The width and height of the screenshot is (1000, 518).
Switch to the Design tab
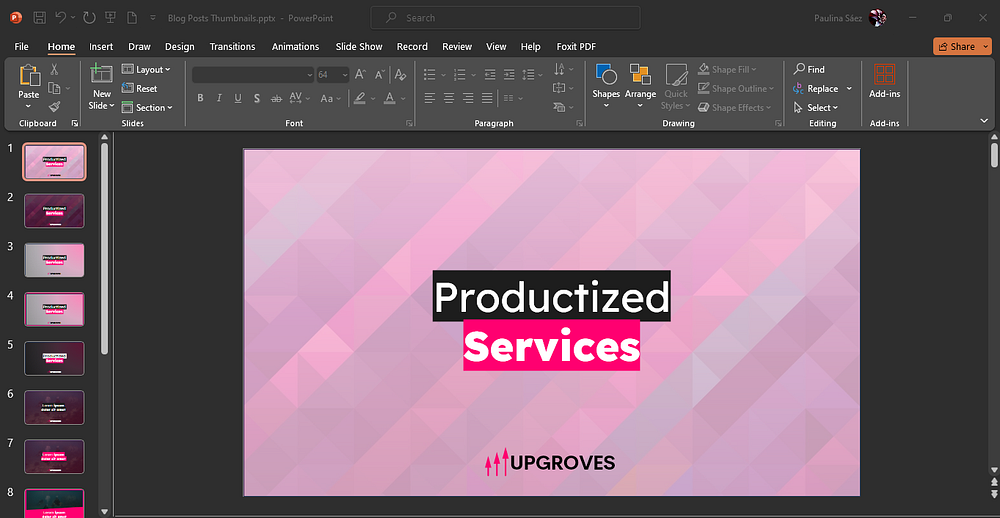click(180, 46)
